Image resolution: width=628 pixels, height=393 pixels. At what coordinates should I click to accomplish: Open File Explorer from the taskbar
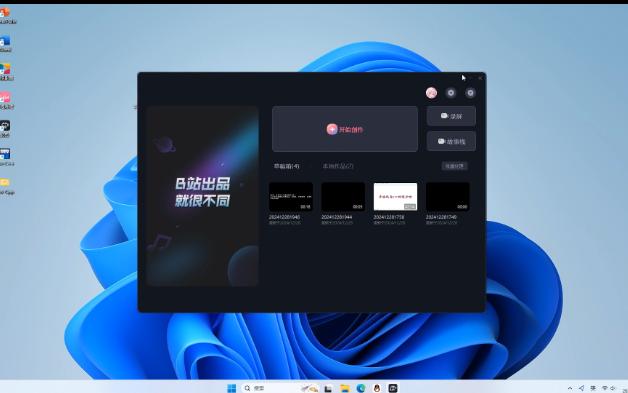point(345,388)
